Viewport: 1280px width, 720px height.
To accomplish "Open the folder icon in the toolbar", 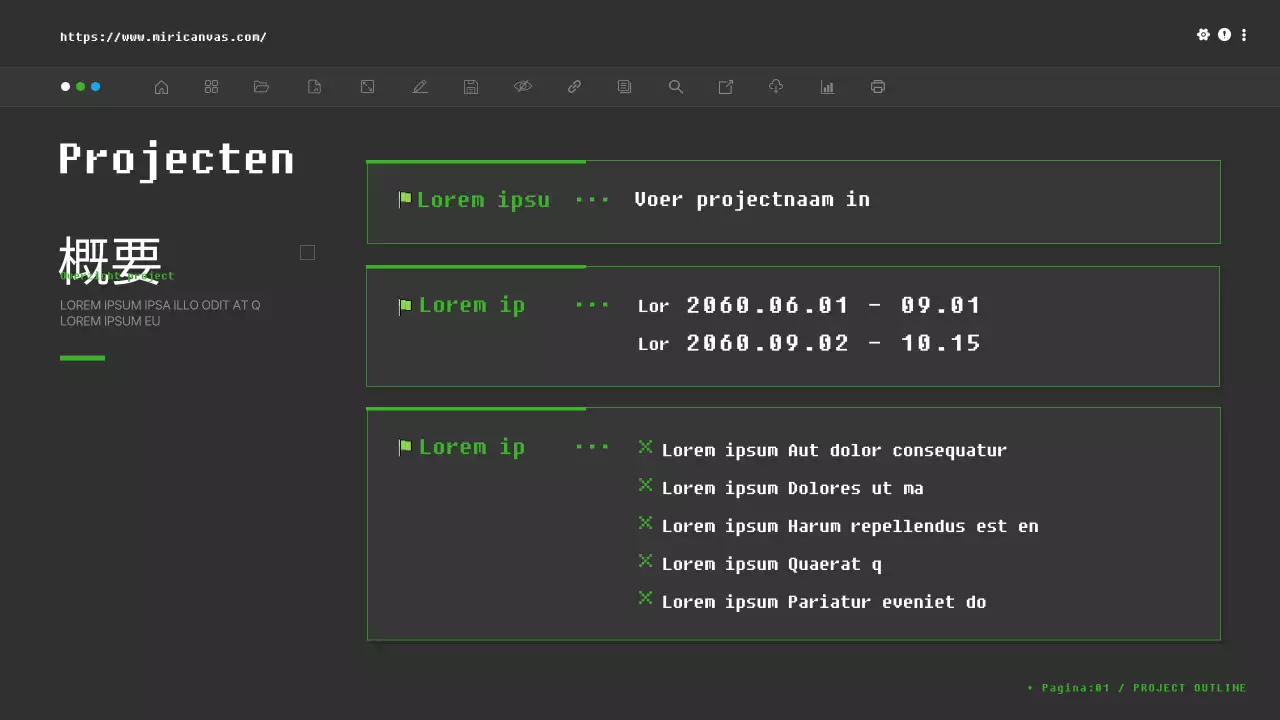I will pos(261,87).
